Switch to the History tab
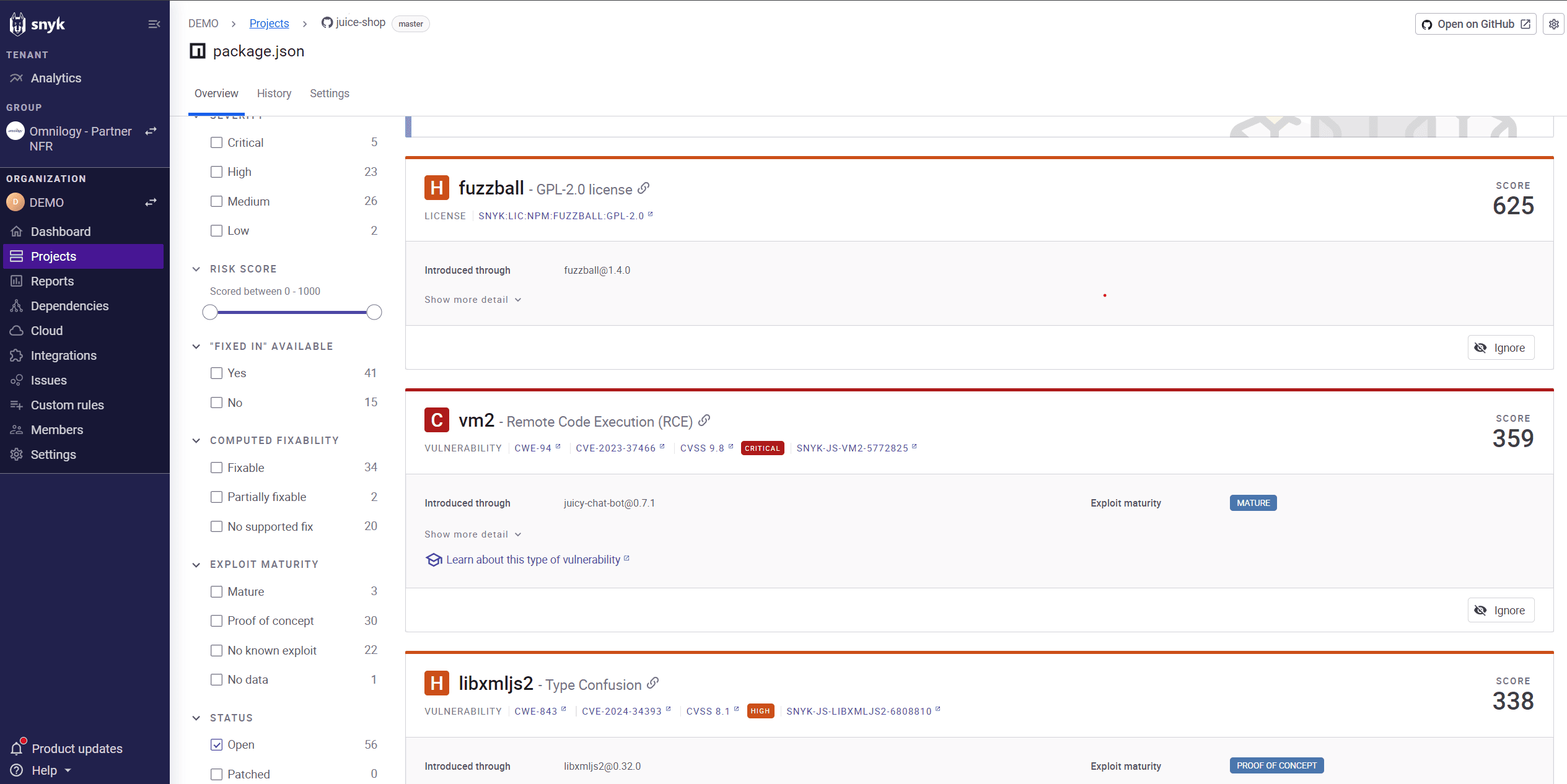 tap(274, 94)
